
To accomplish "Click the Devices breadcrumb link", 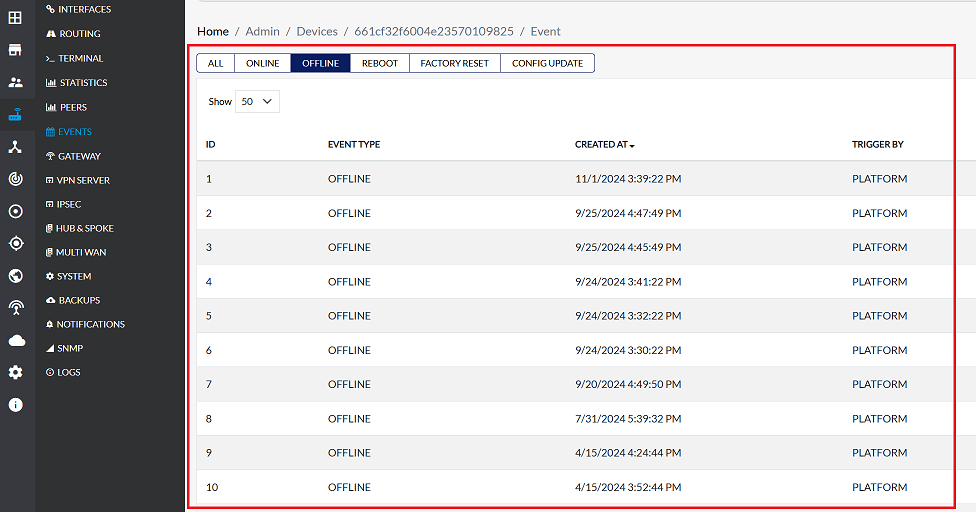I will pos(317,31).
